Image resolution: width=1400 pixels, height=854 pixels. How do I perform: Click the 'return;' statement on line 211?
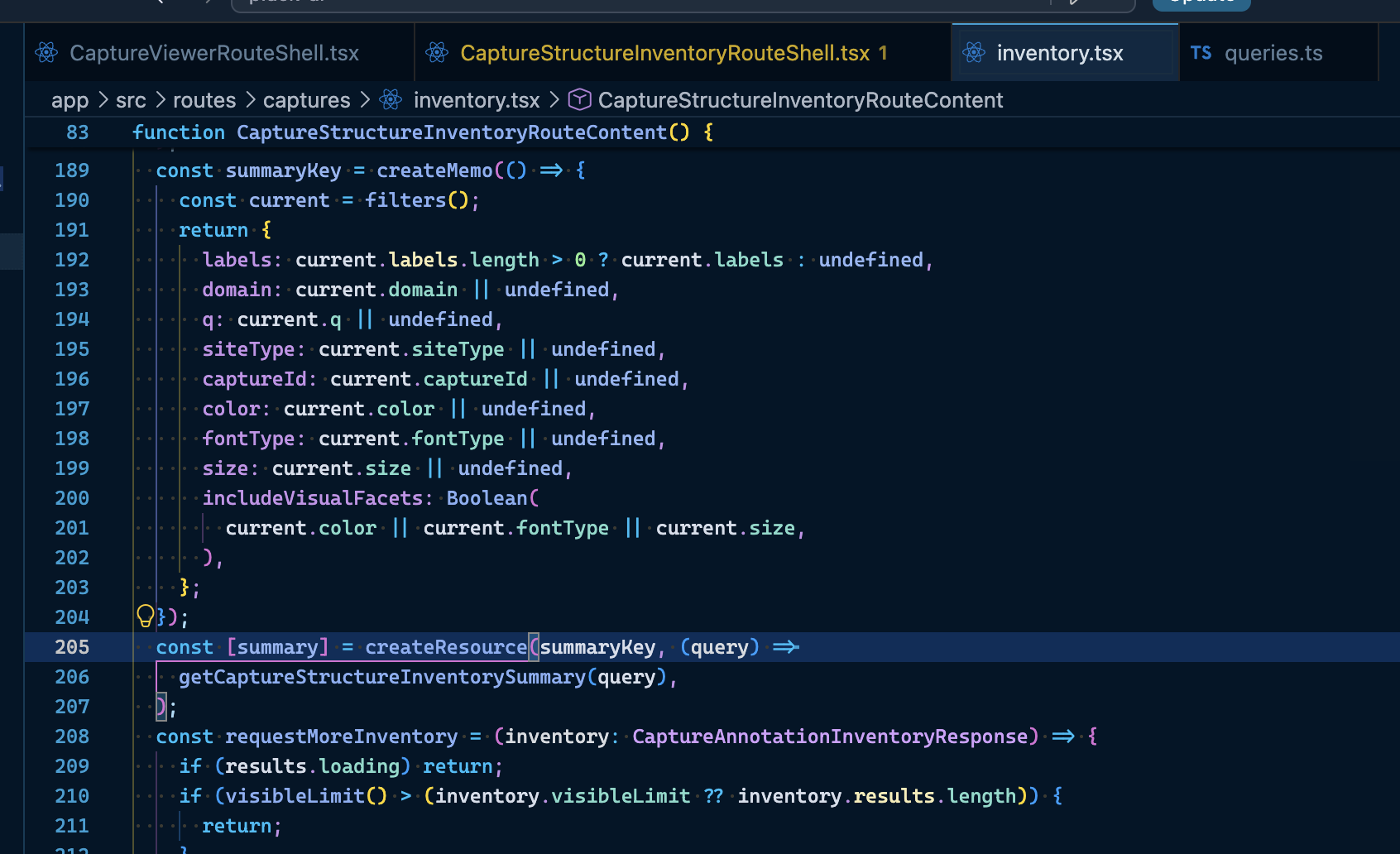click(x=242, y=826)
